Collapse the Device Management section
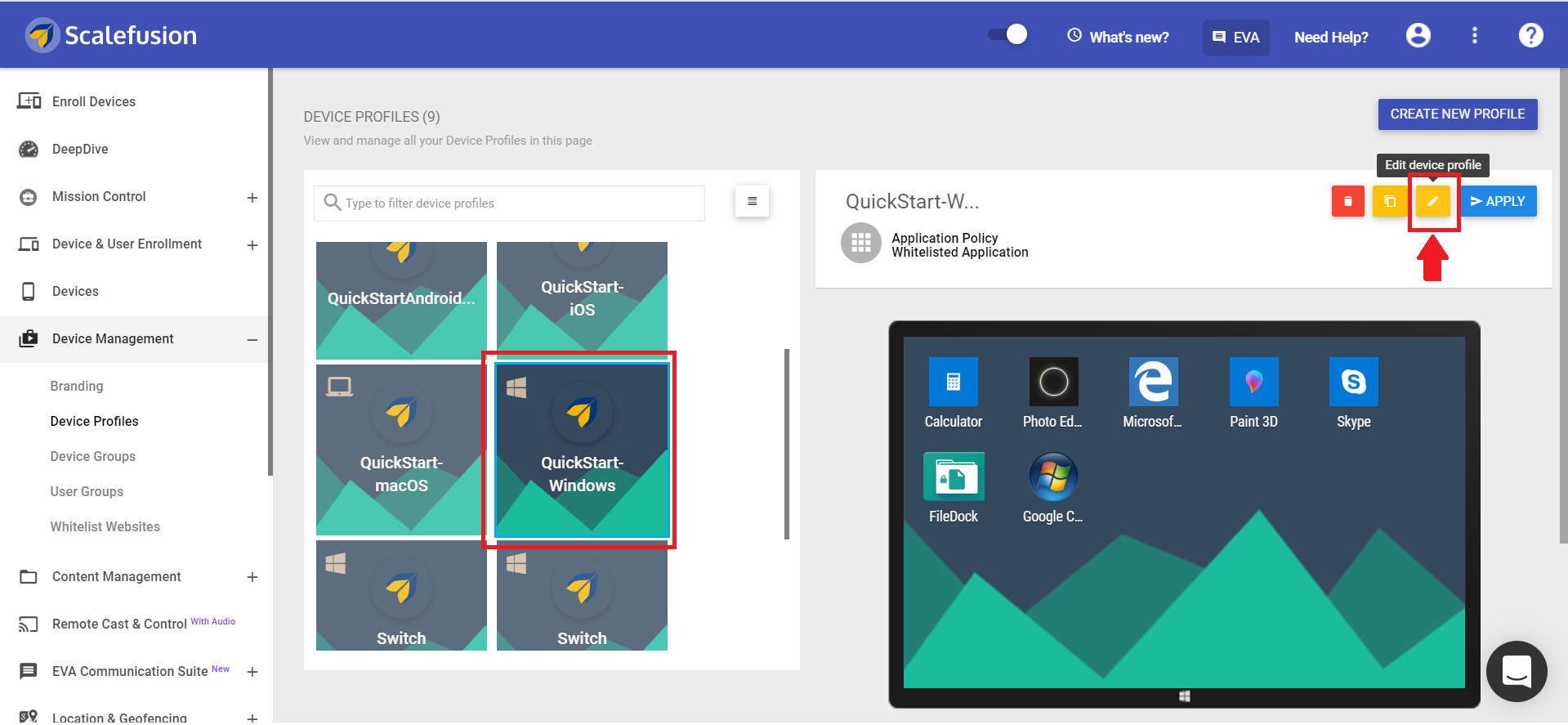This screenshot has width=1568, height=725. (252, 339)
